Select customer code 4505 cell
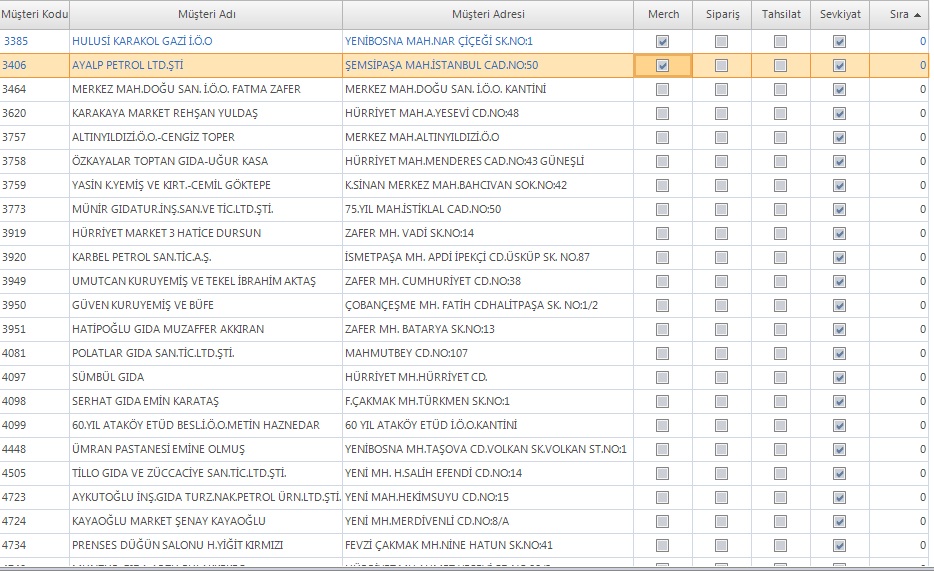 35,473
